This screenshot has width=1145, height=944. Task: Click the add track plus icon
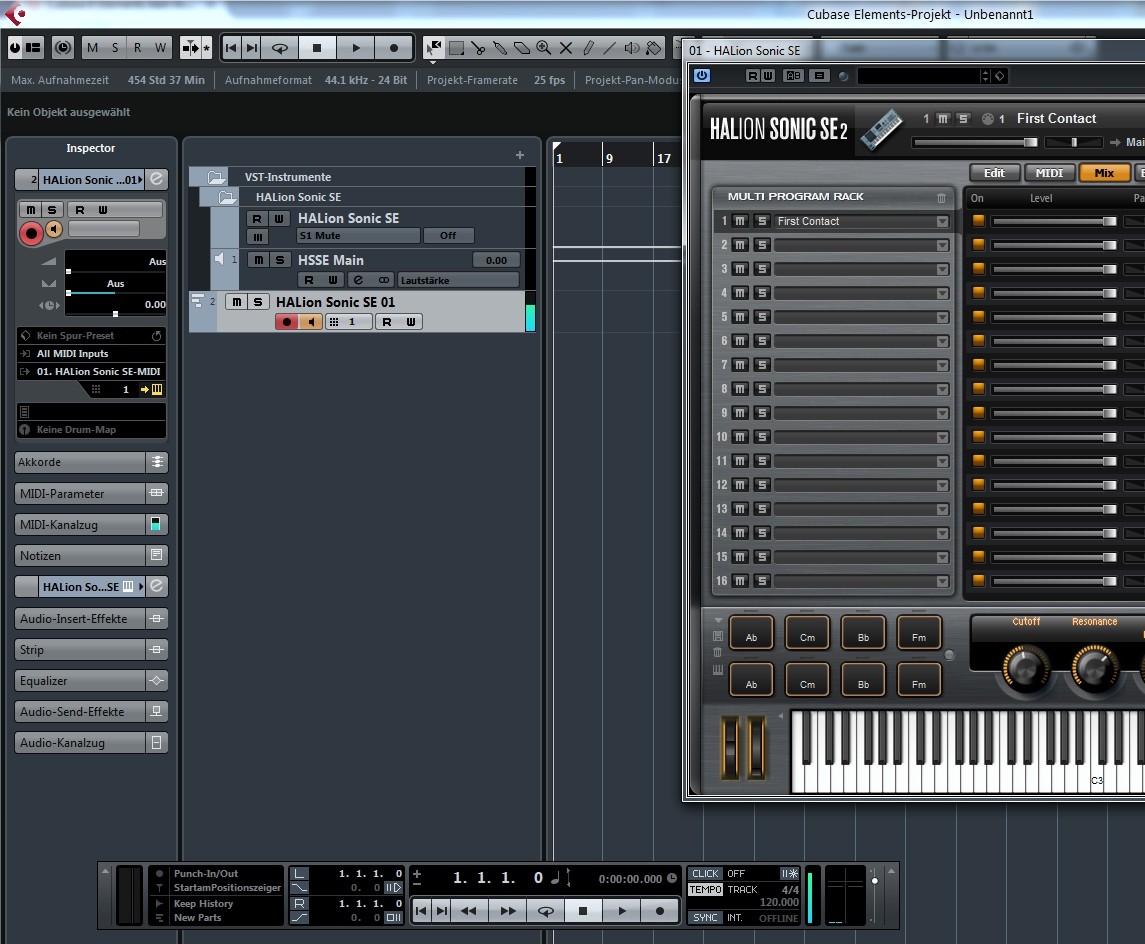click(520, 155)
